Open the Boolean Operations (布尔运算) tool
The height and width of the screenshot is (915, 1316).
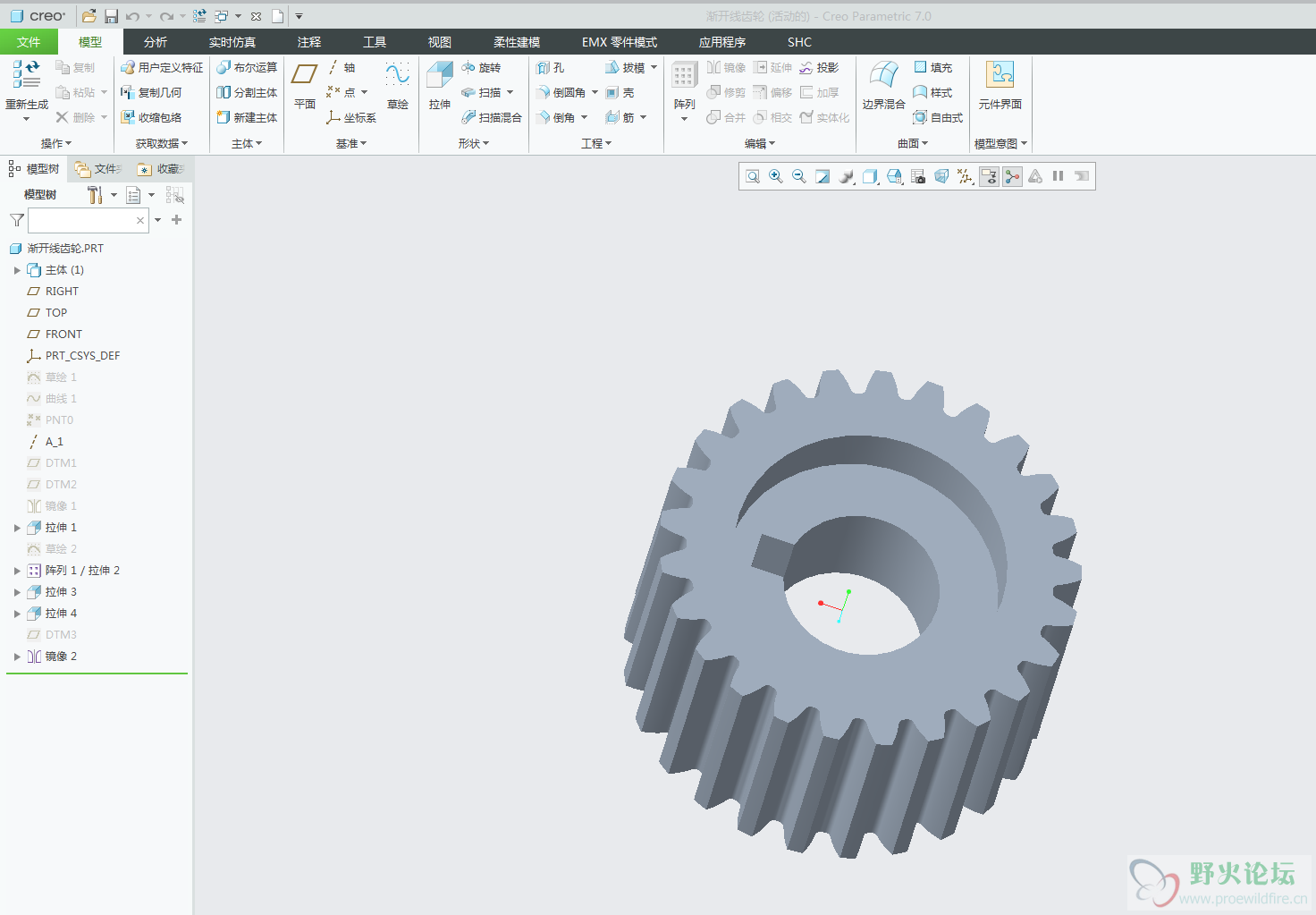[247, 67]
